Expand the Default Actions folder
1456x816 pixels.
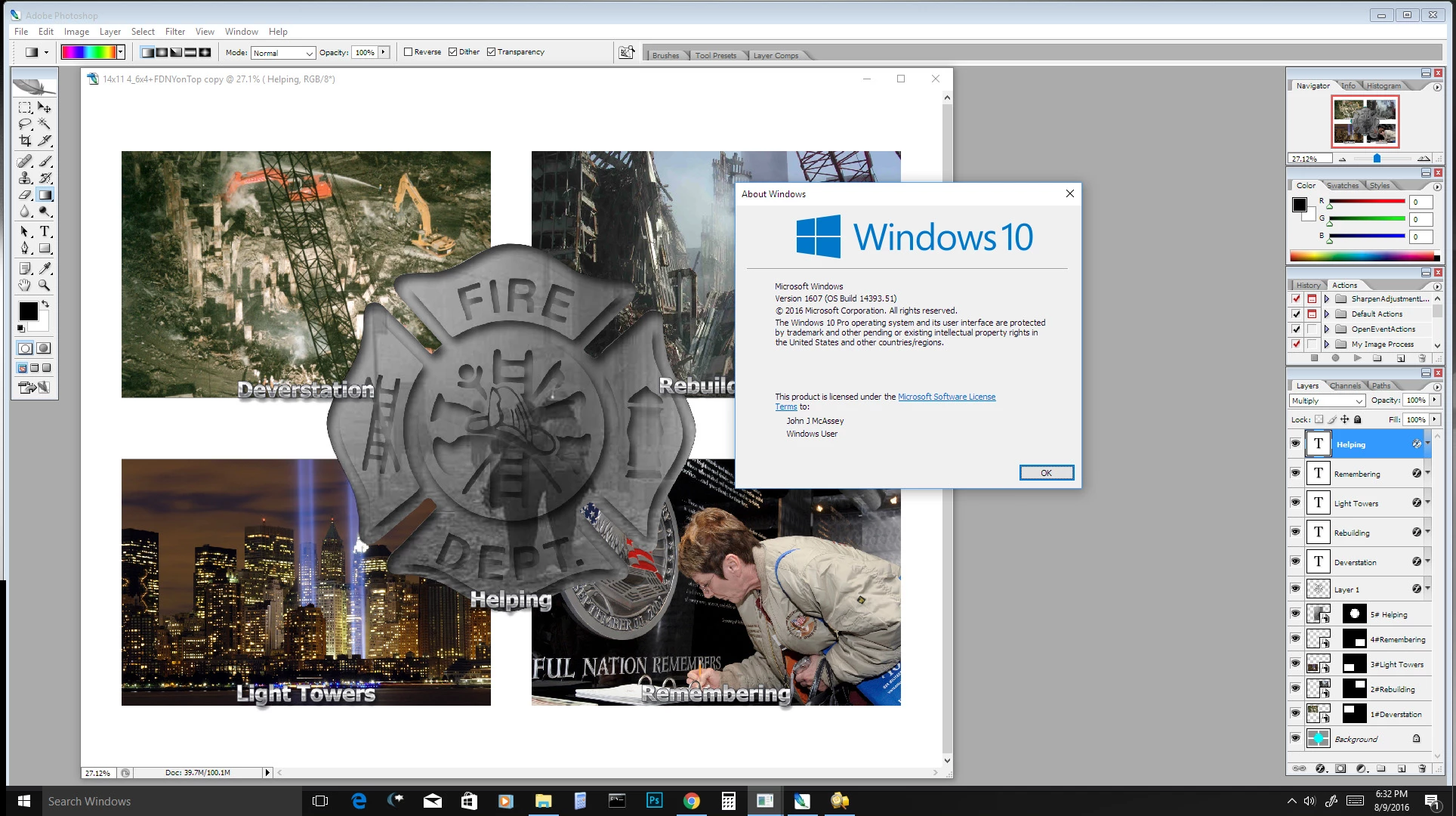pos(1326,314)
